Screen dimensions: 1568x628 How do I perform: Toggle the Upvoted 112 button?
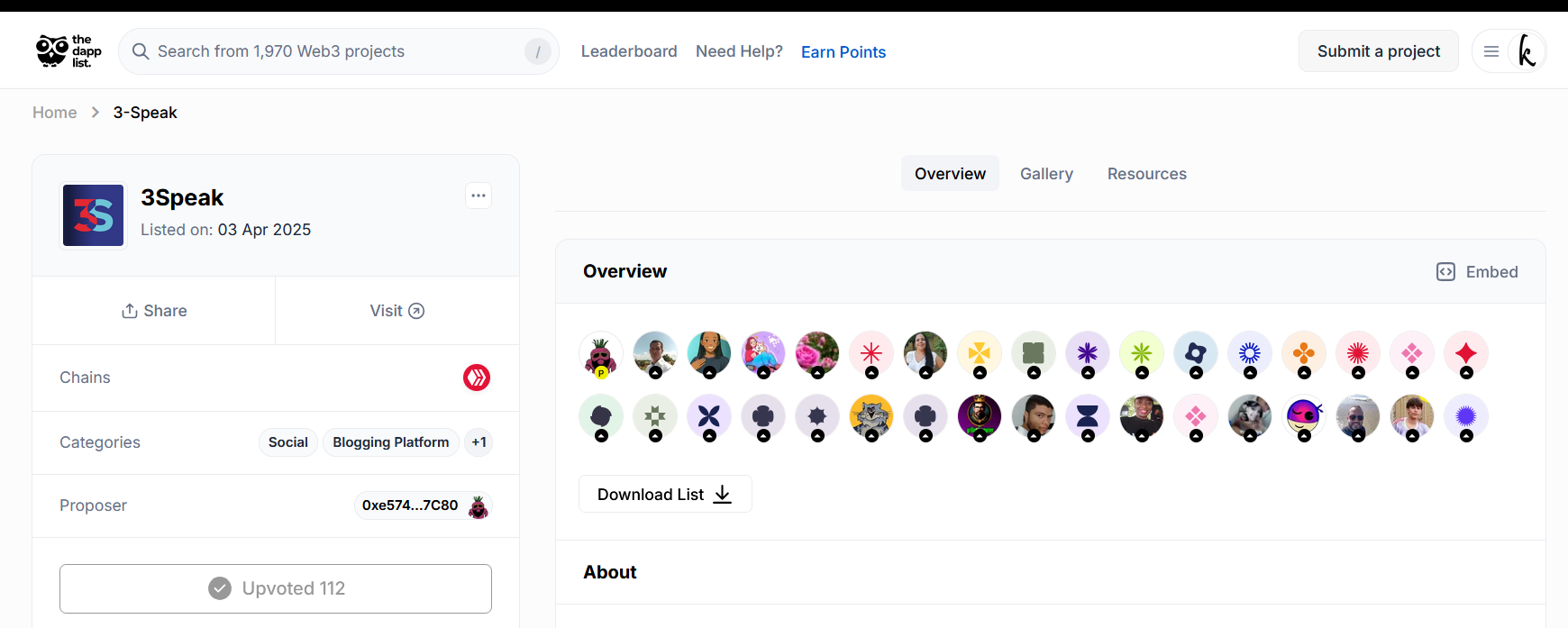(276, 588)
